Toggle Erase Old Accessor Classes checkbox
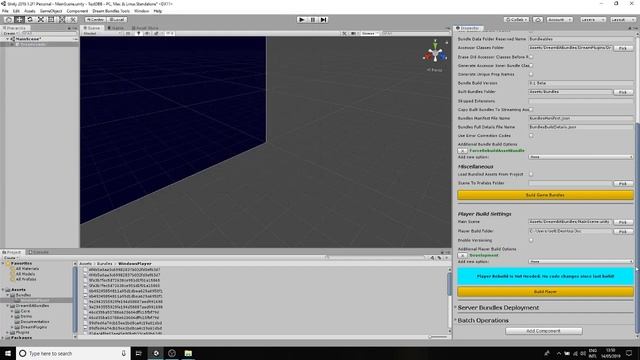 531,57
